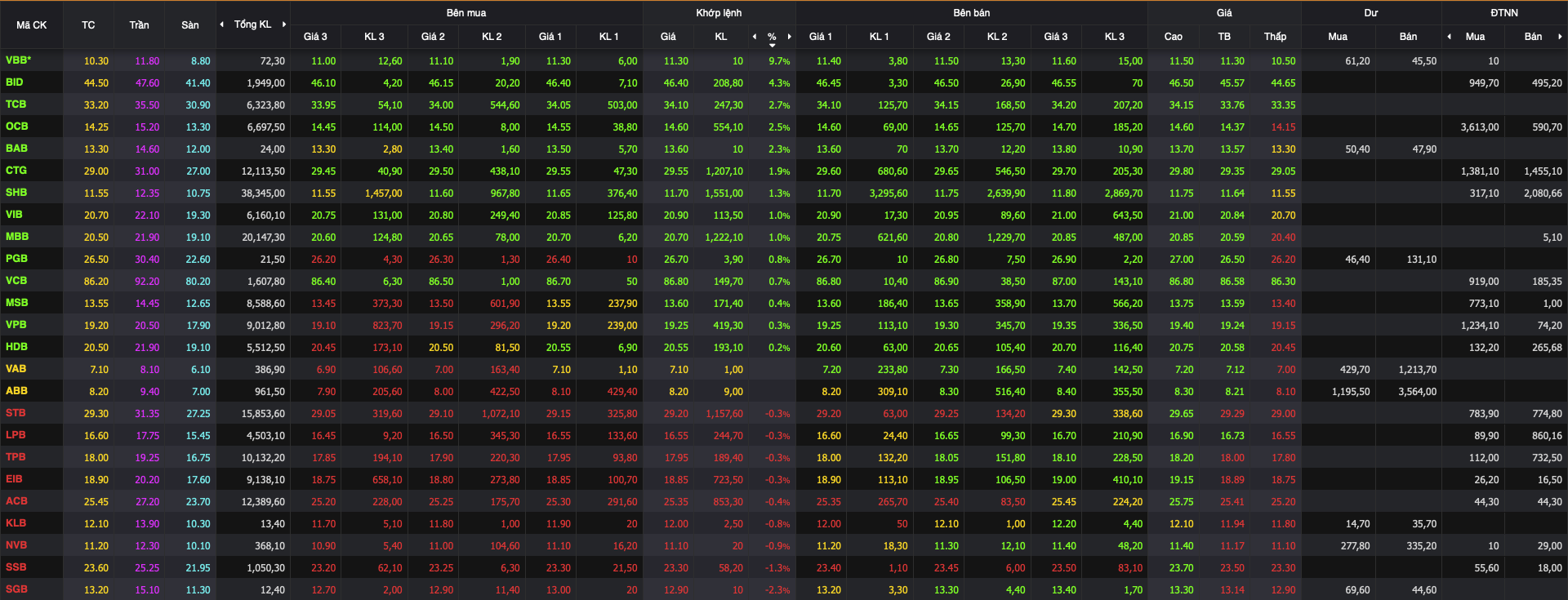The image size is (1568, 600).
Task: Click the left arrow beside the % column
Action: 754,37
